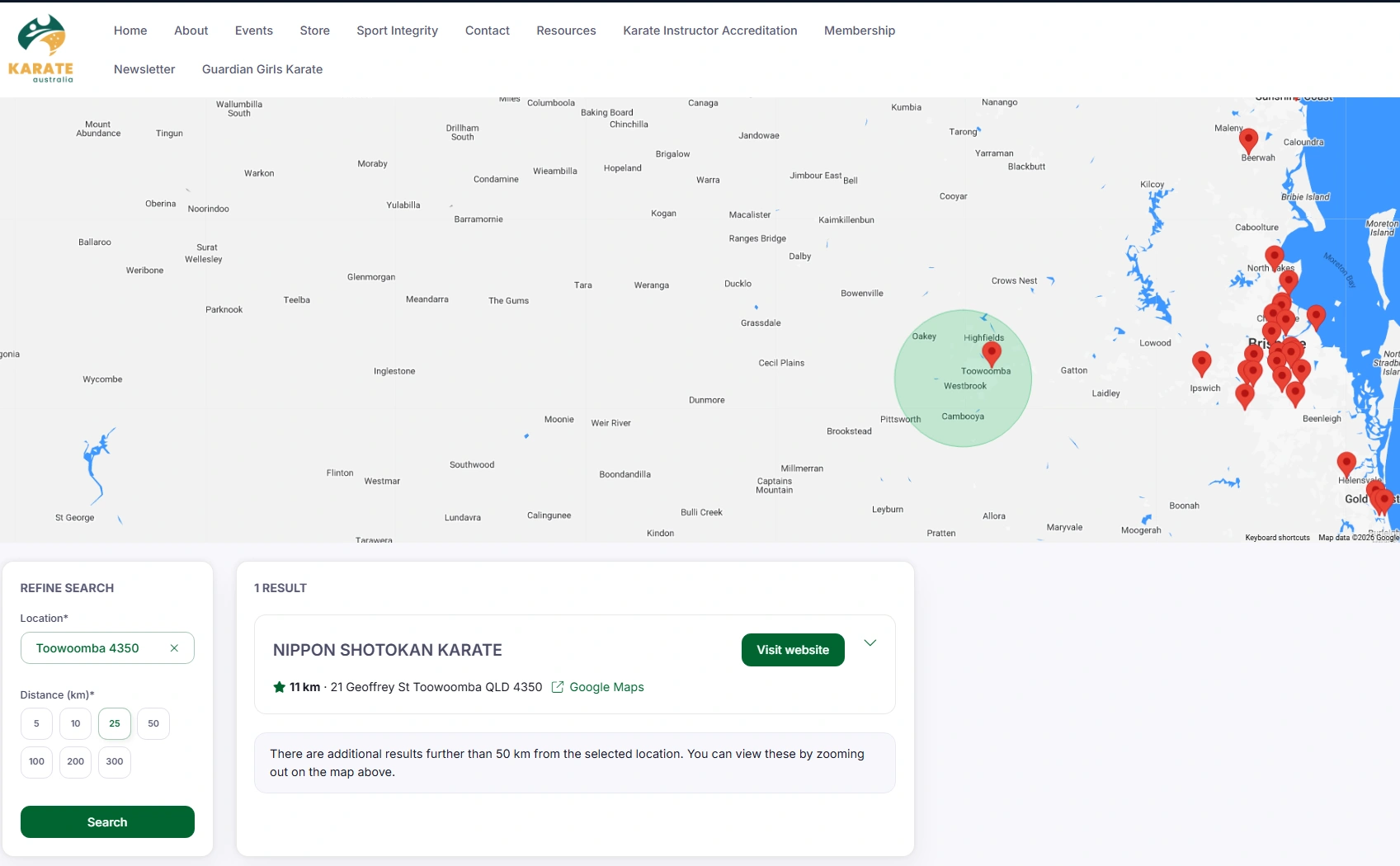Expand Nippon Shotokan Karate result details
Screen dimensions: 1400x866
(x=870, y=643)
